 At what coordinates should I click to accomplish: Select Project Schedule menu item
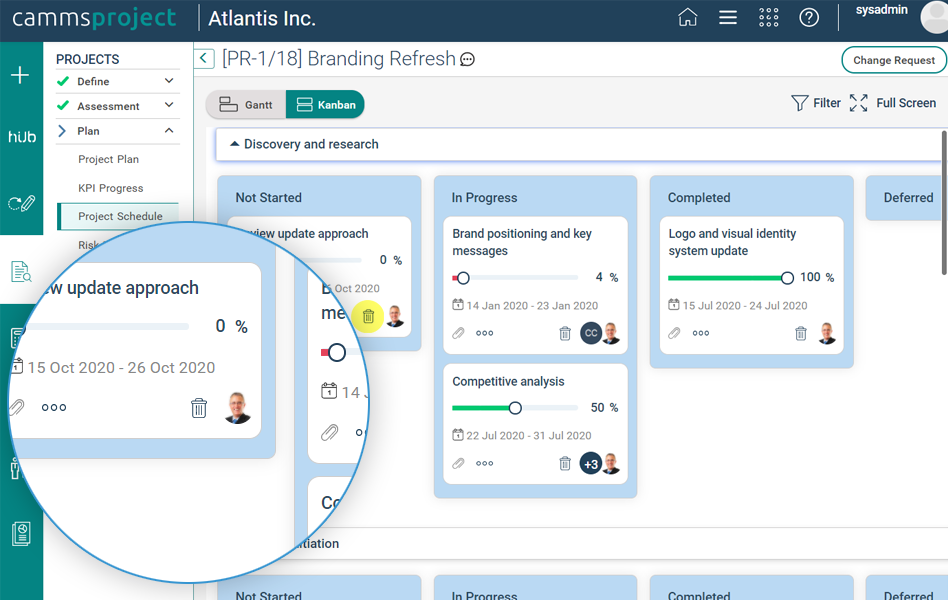(x=118, y=216)
